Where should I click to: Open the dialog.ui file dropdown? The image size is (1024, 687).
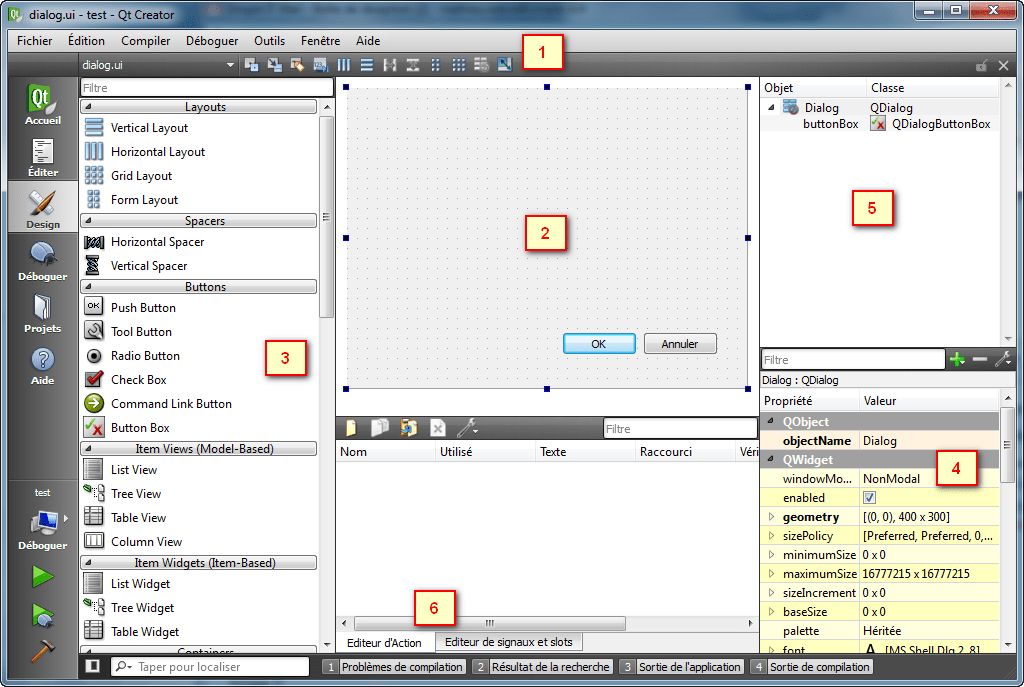(x=157, y=65)
